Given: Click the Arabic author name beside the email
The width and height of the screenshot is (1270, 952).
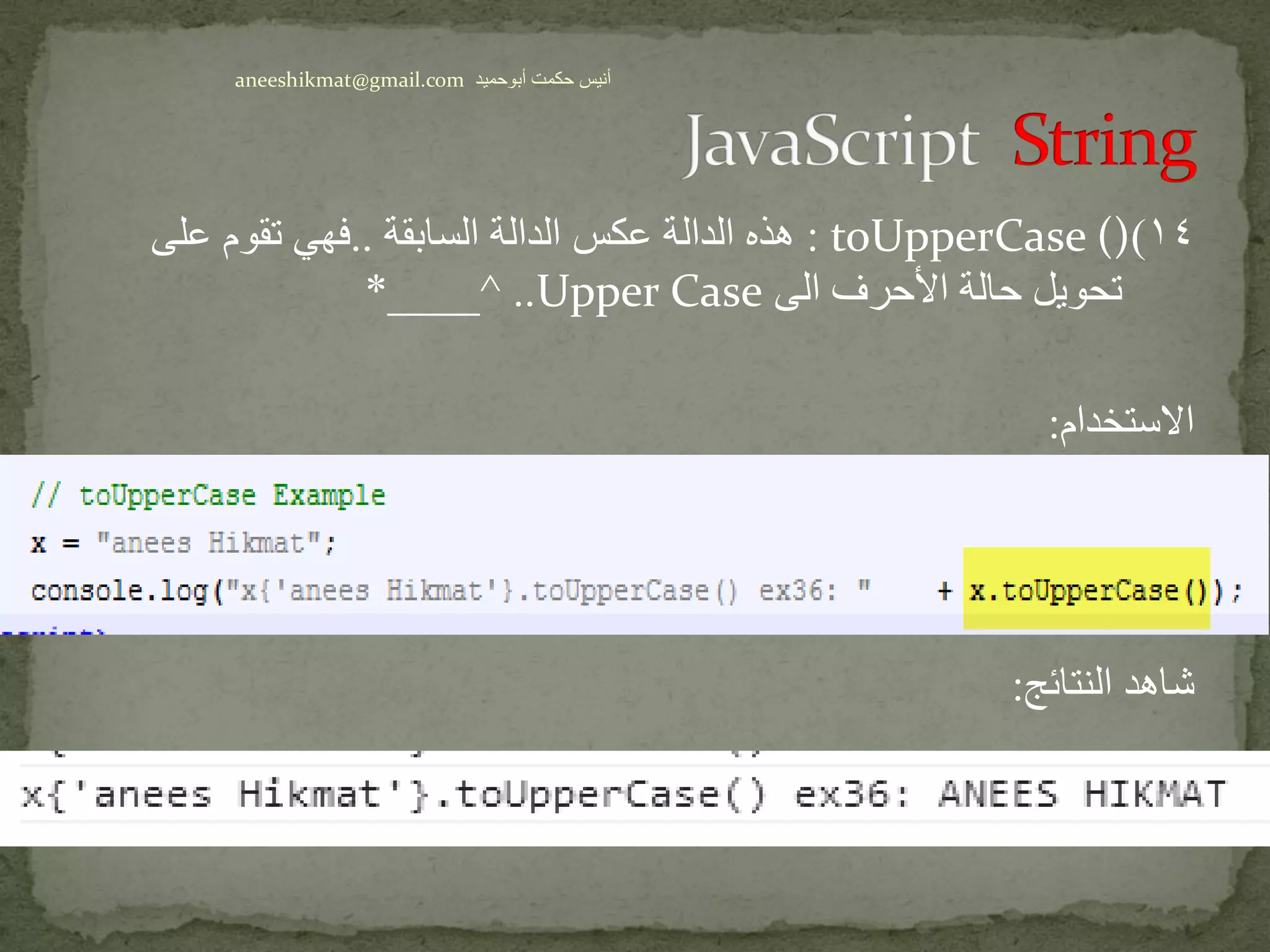Looking at the screenshot, I should pos(543,79).
